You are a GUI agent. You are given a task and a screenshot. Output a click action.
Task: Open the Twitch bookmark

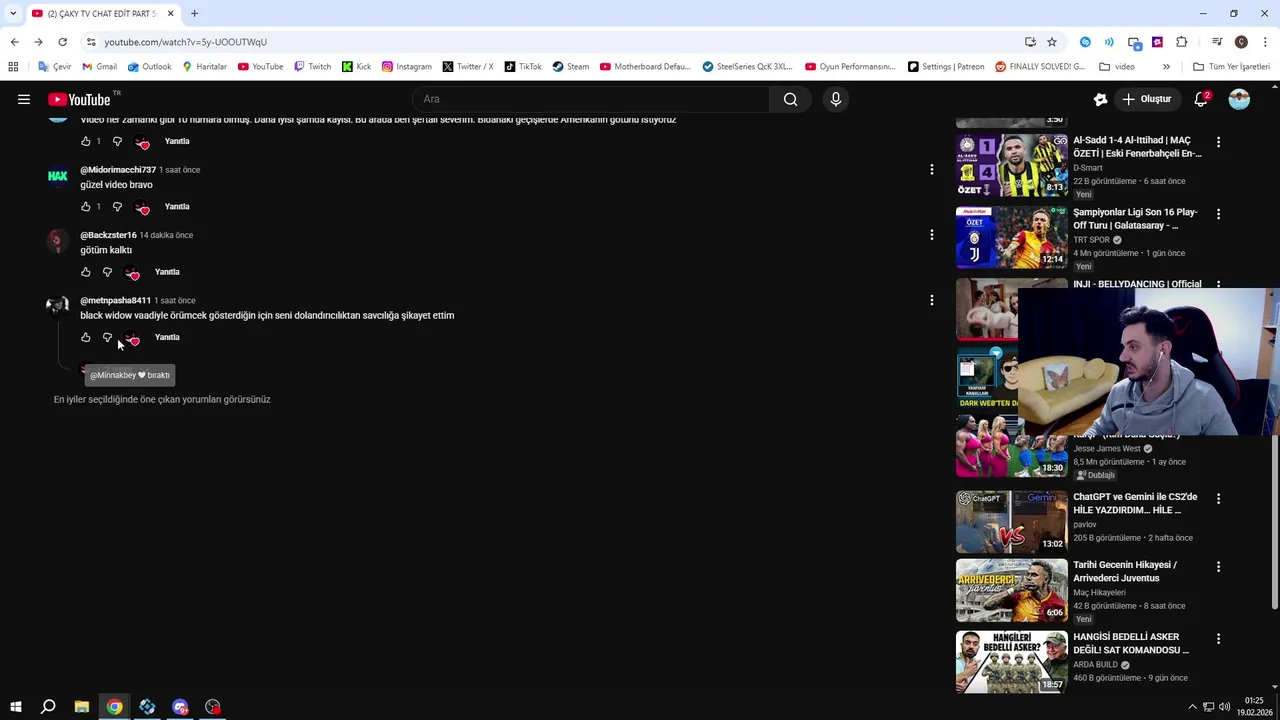click(x=312, y=66)
